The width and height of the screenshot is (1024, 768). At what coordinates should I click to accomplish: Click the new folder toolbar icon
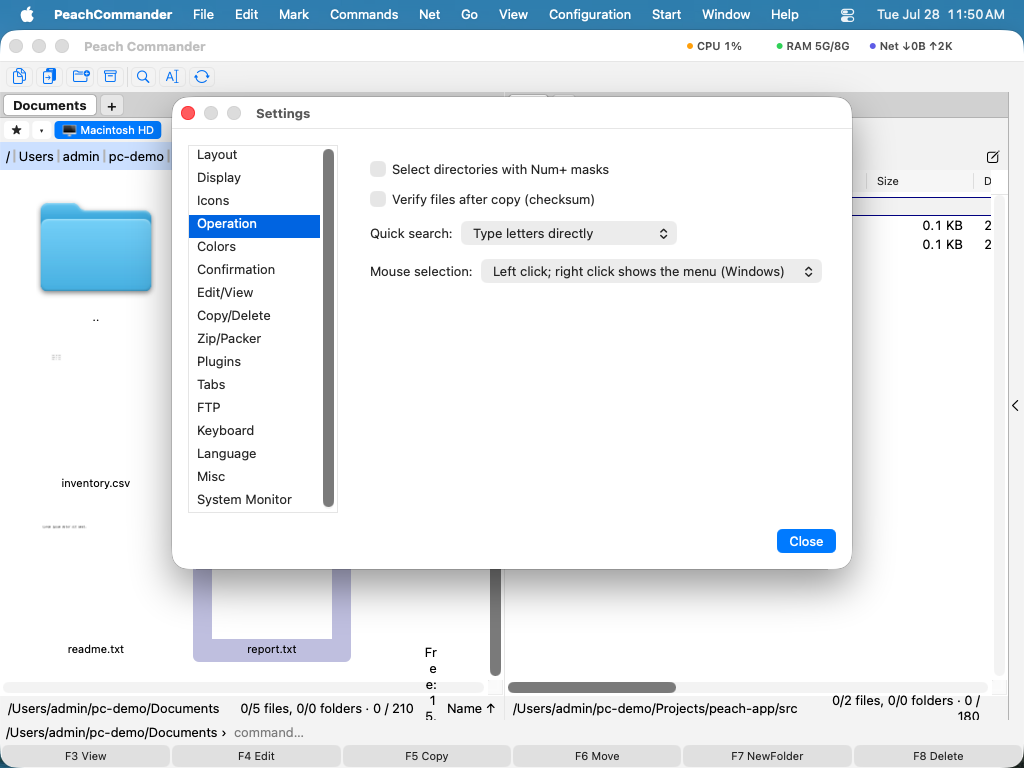81,76
